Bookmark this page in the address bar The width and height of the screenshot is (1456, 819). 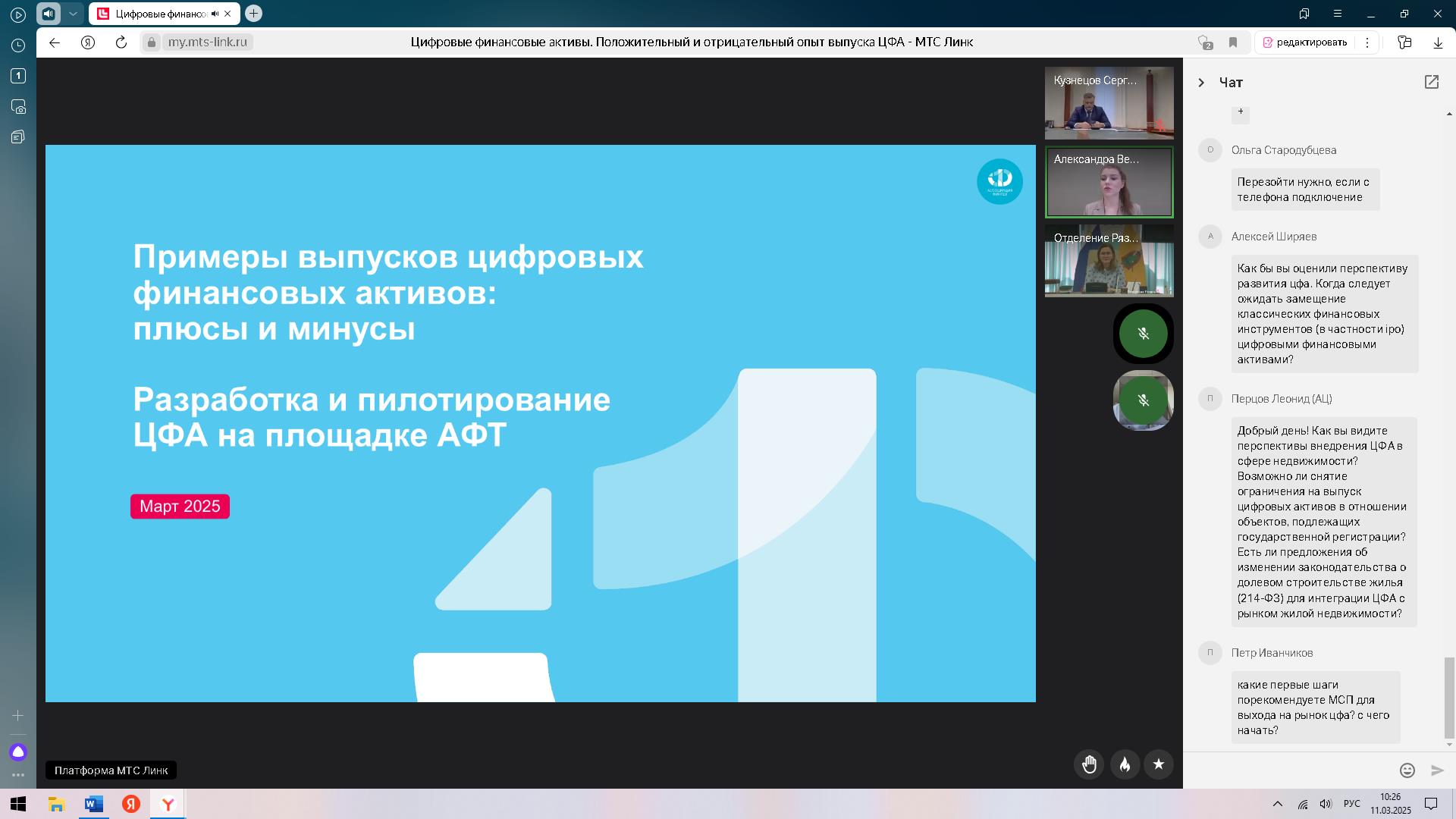(x=1233, y=42)
